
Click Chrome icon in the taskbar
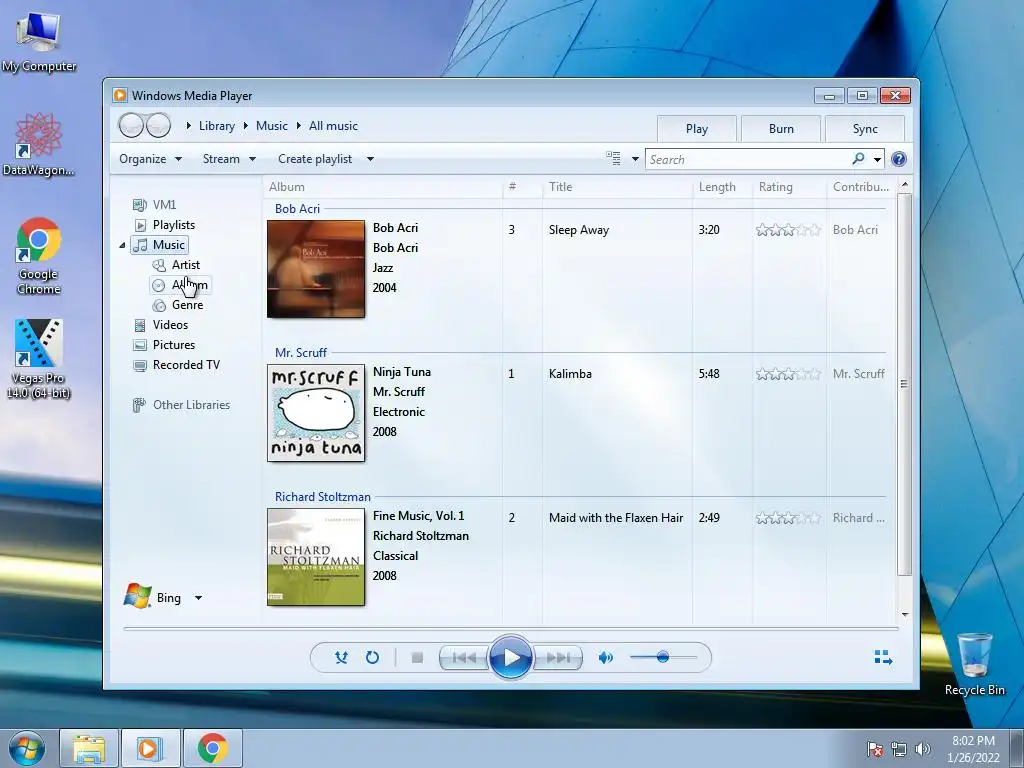pos(212,748)
